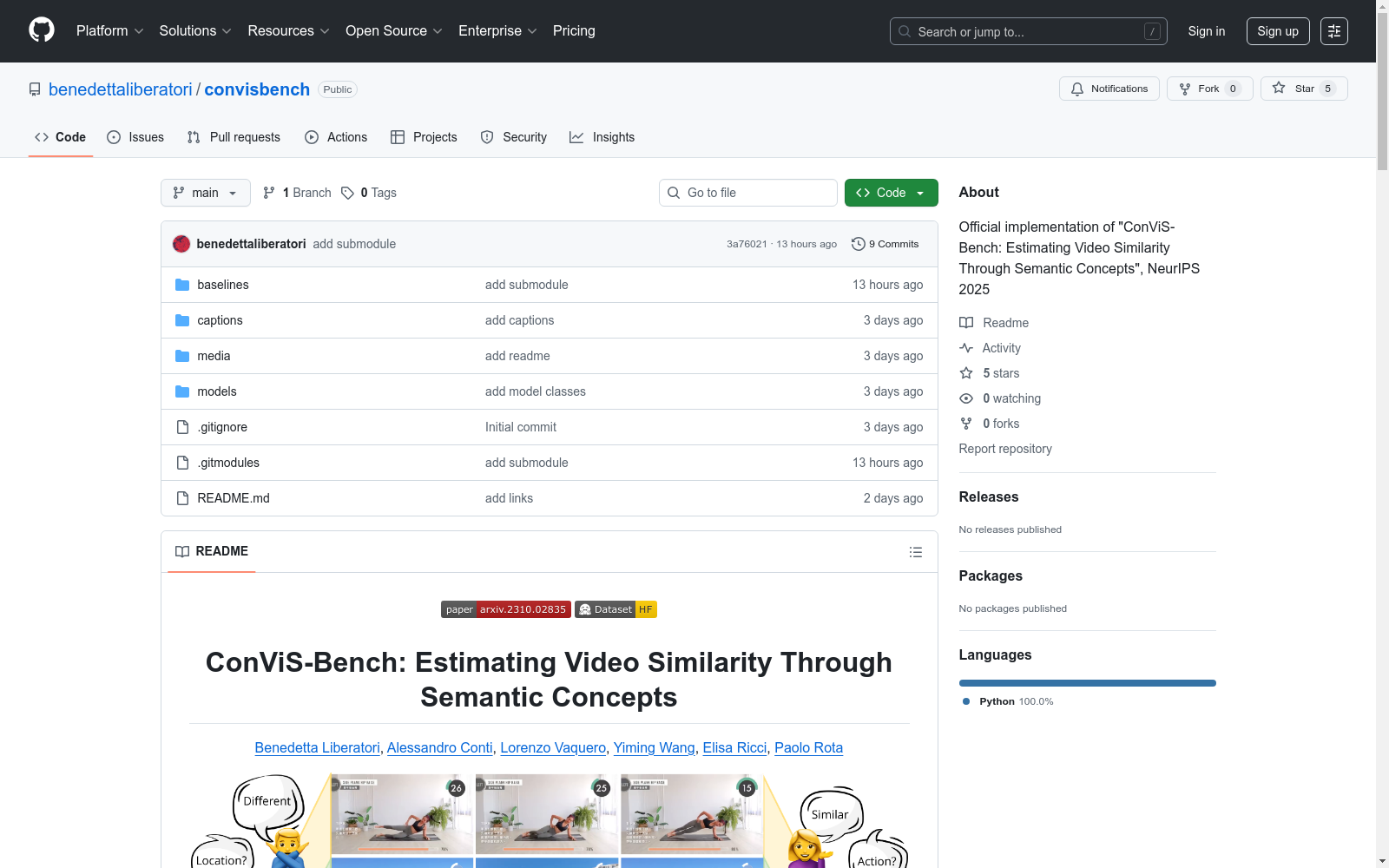Expand the Platform menu
Image resolution: width=1389 pixels, height=868 pixels.
point(110,31)
